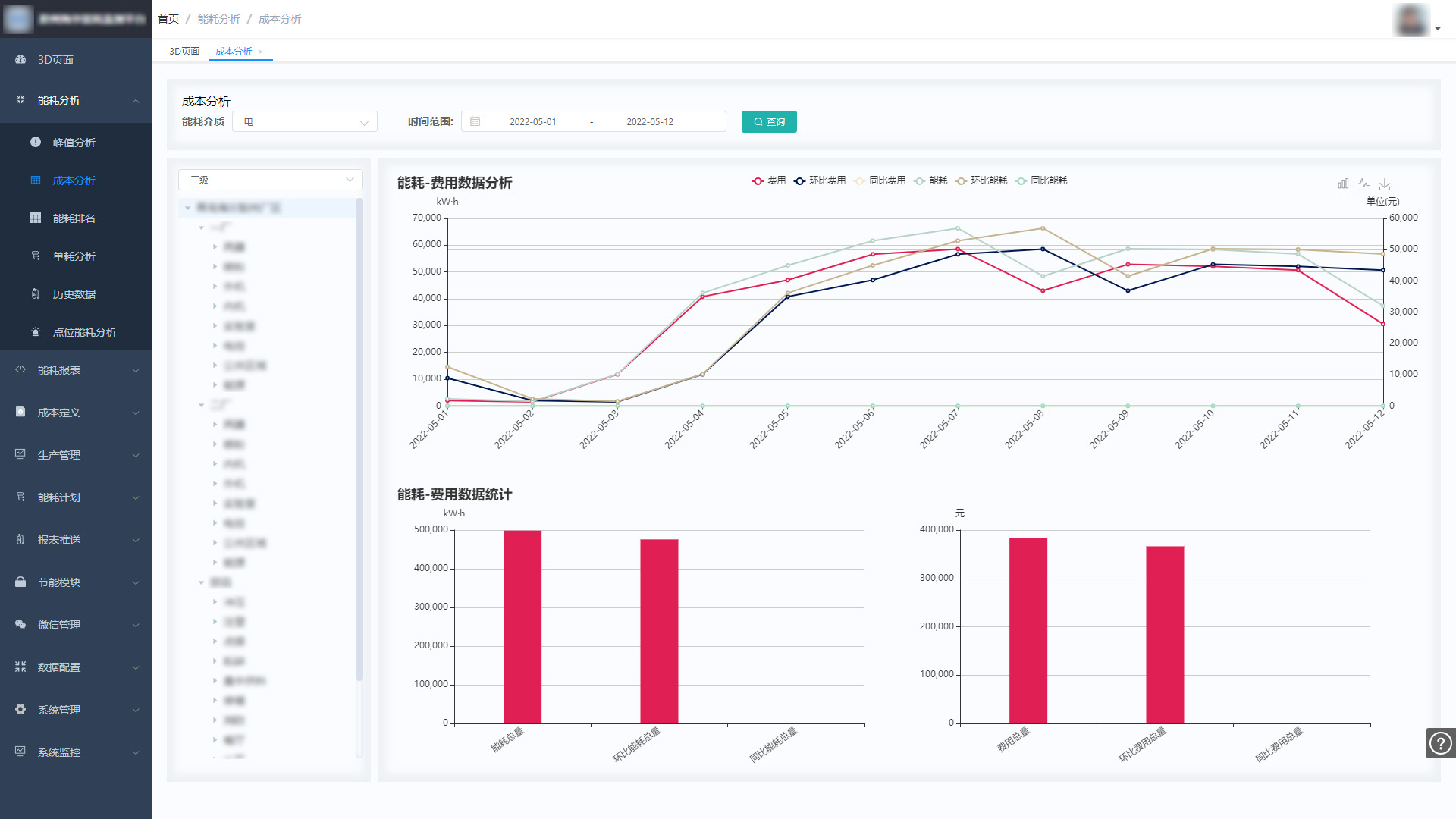
Task: Toggle 环比能耗 tan legend swatch
Action: click(x=962, y=180)
